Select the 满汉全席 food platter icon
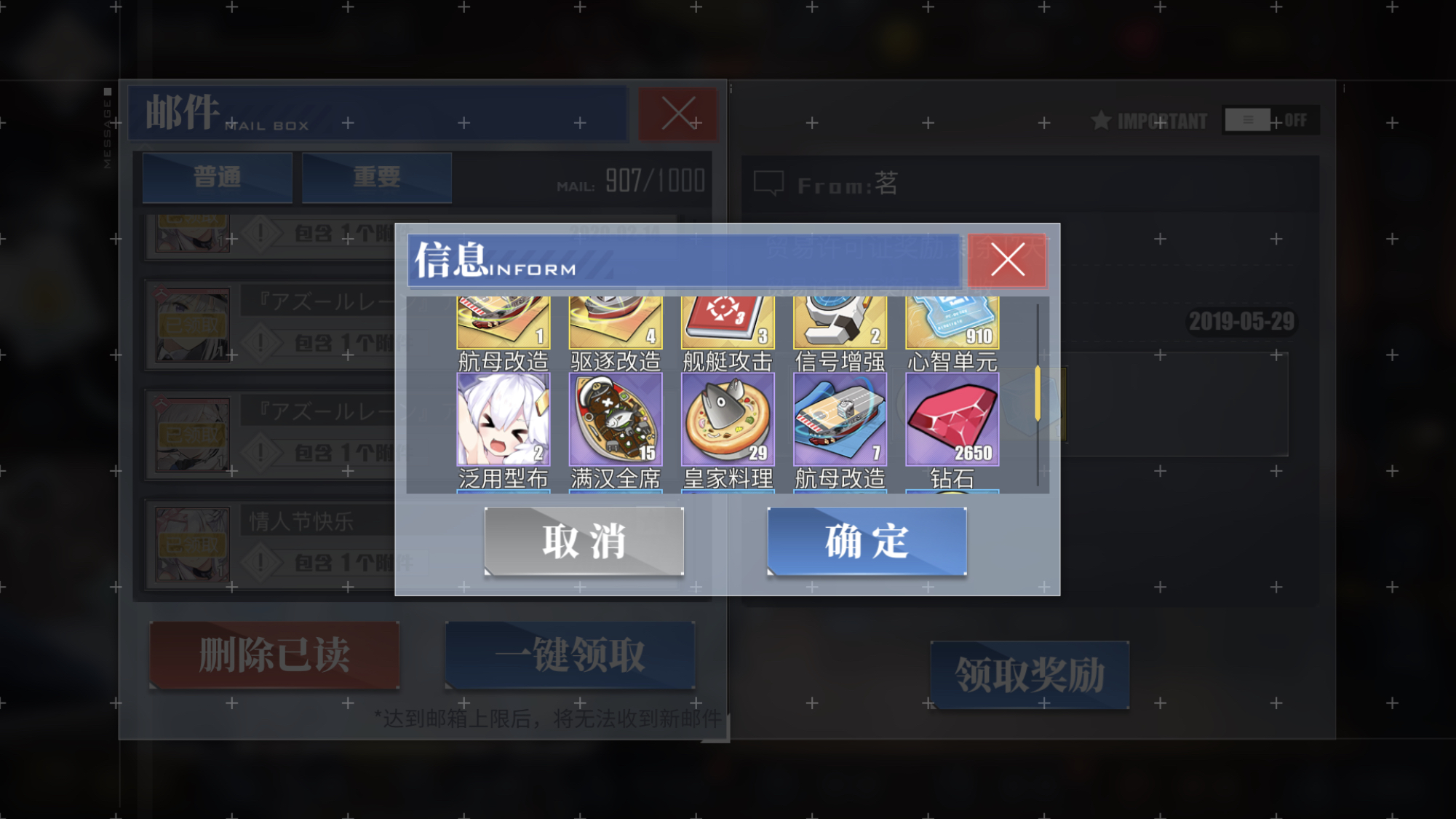This screenshot has width=1456, height=819. point(616,419)
